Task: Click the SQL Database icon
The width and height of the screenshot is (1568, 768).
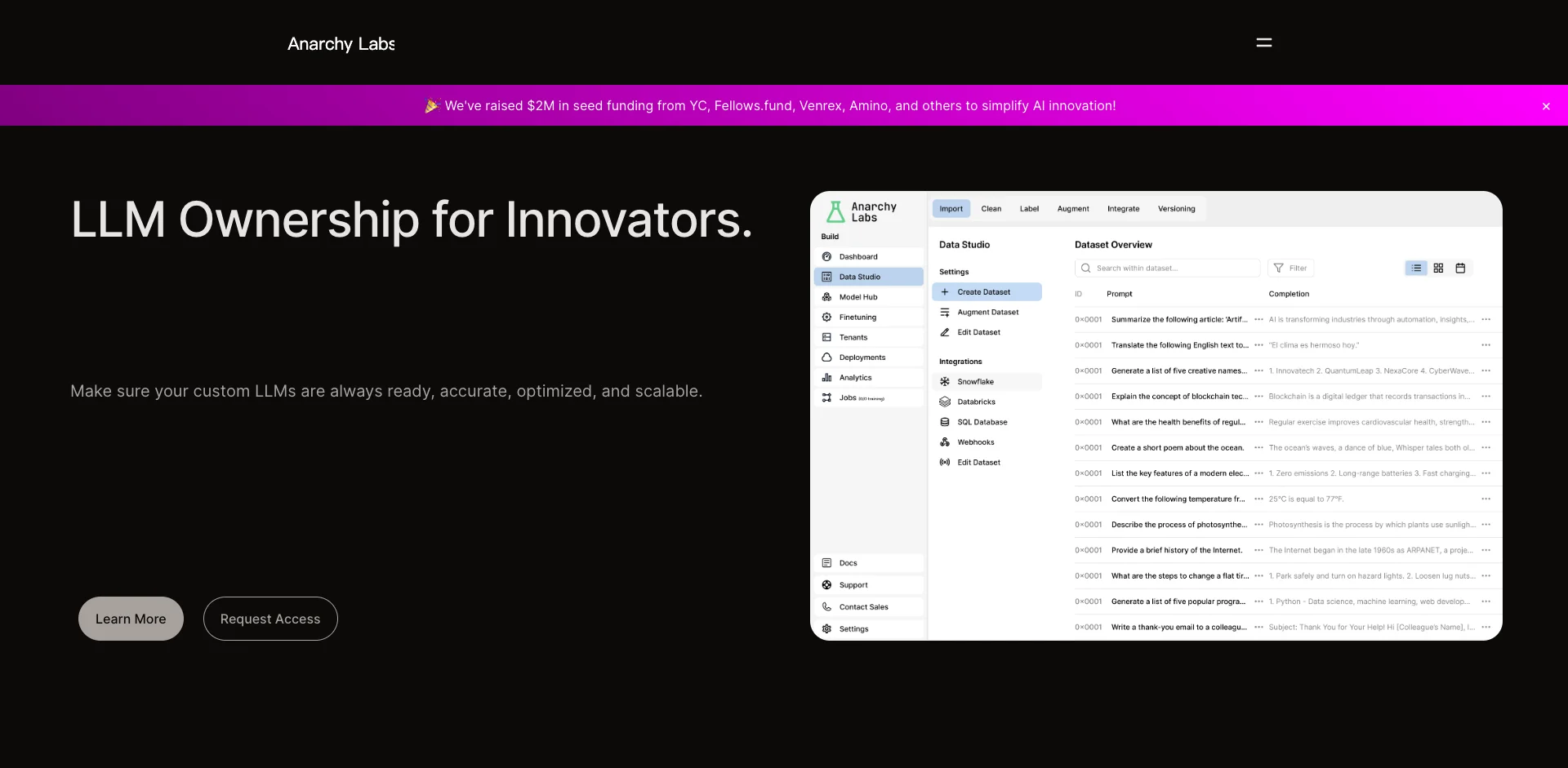Action: point(945,422)
